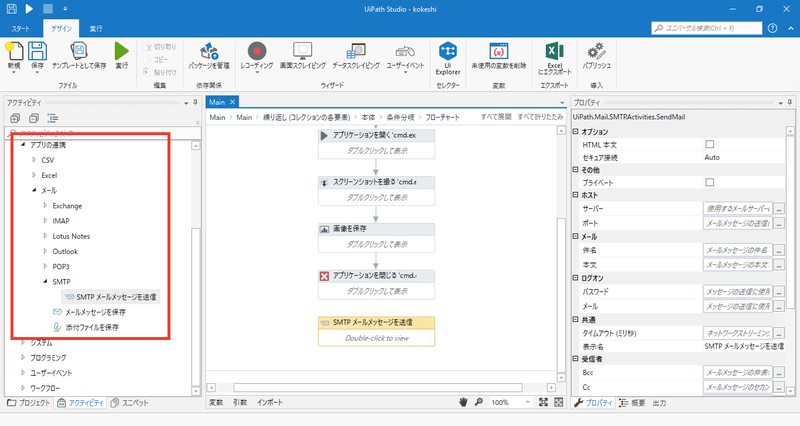800x426 pixels.
Task: Click フローチャート in breadcrumb
Action: pyautogui.click(x=442, y=117)
